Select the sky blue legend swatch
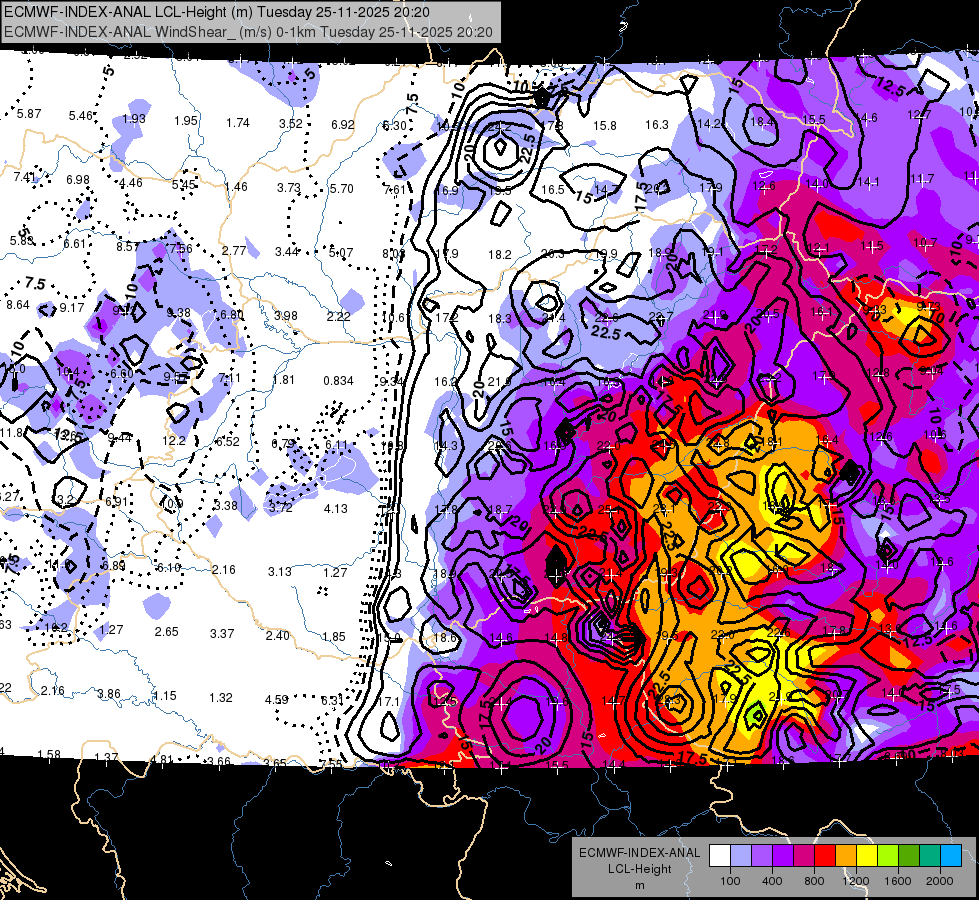979x900 pixels. pos(951,855)
